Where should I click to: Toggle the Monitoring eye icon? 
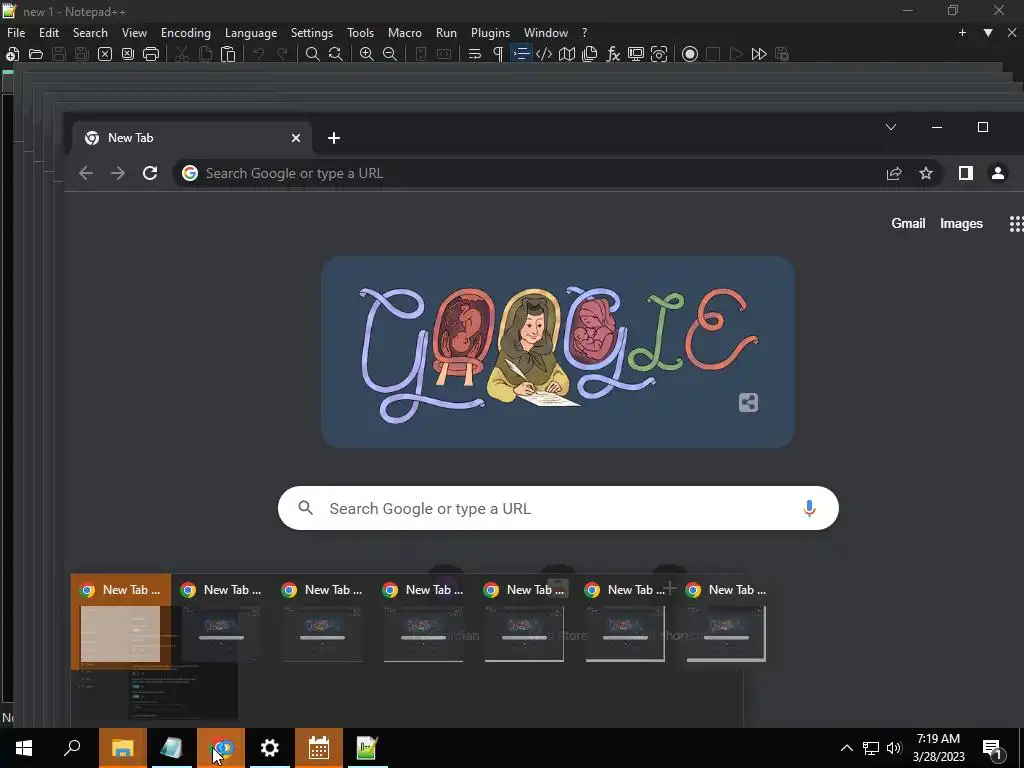click(659, 54)
